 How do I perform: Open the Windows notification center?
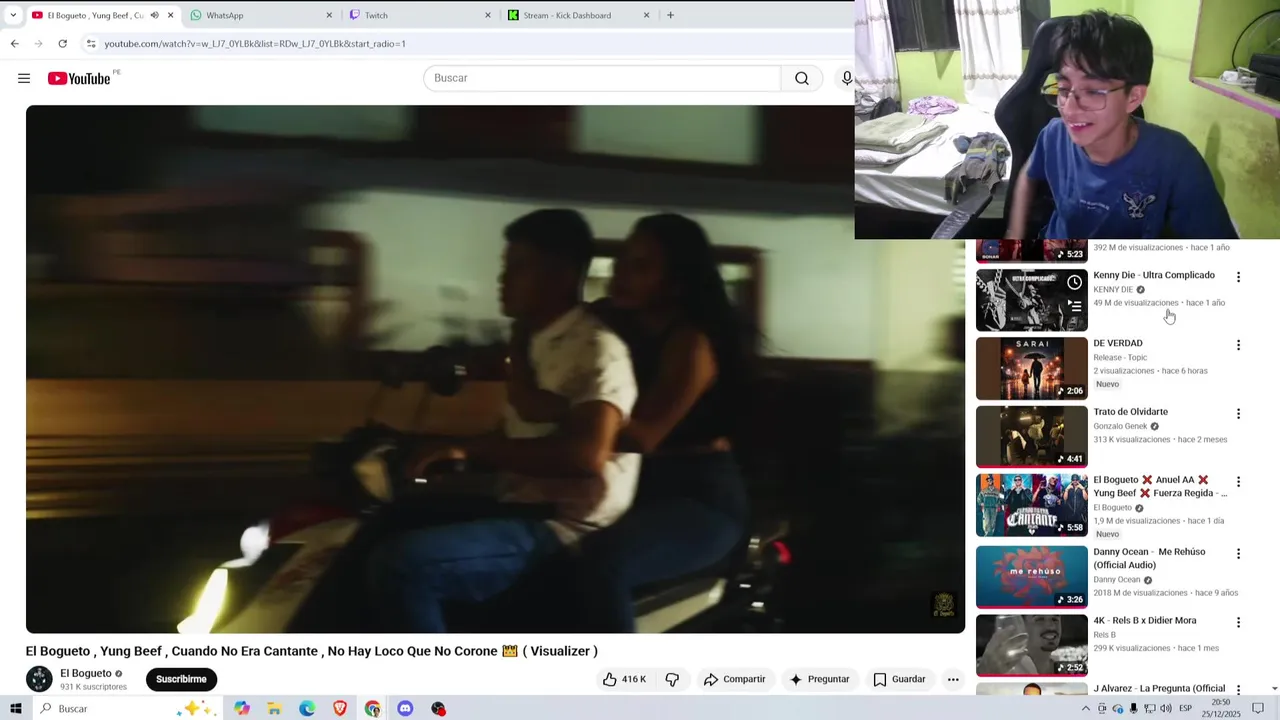(1258, 708)
